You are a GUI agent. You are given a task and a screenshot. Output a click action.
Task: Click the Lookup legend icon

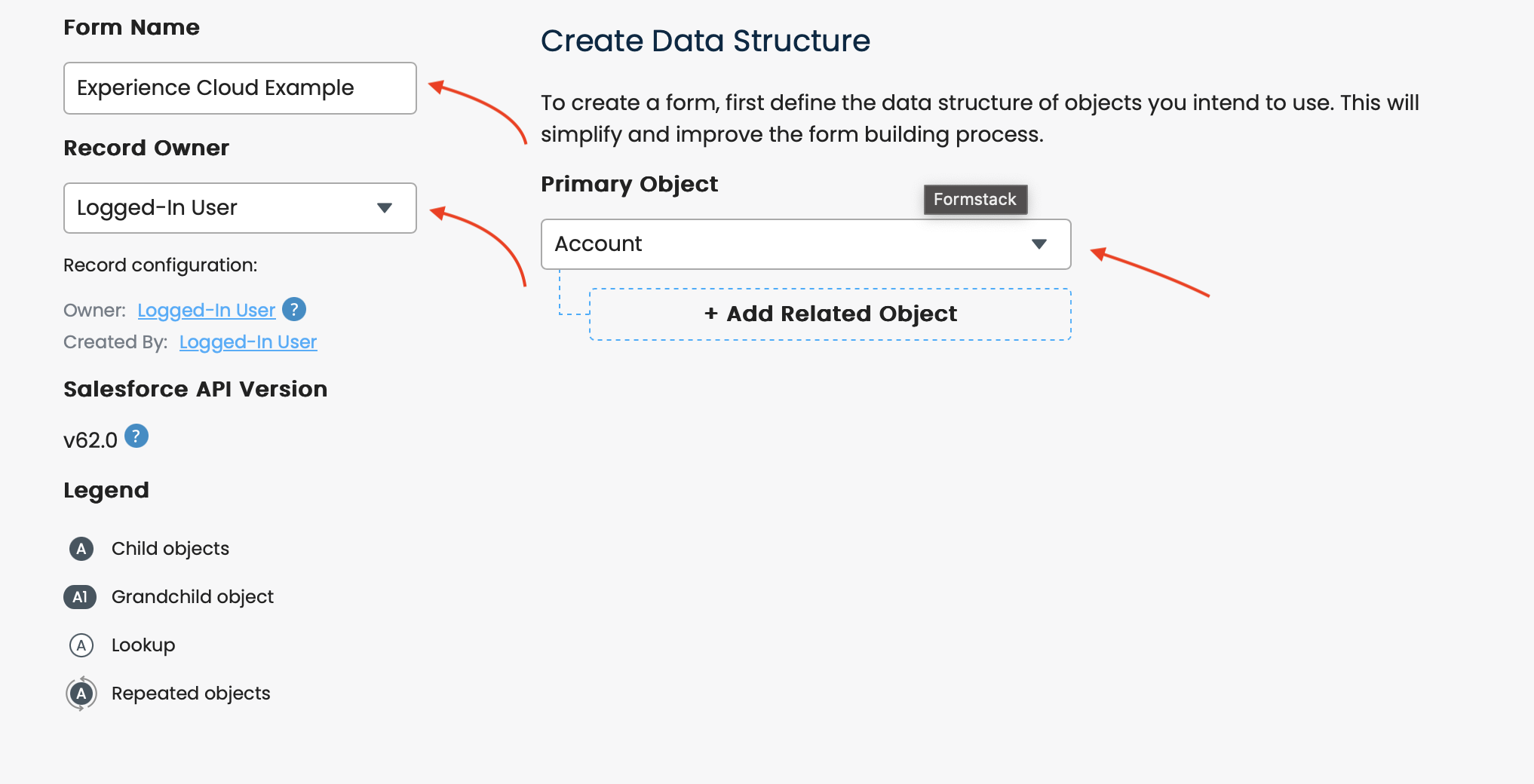pyautogui.click(x=81, y=645)
